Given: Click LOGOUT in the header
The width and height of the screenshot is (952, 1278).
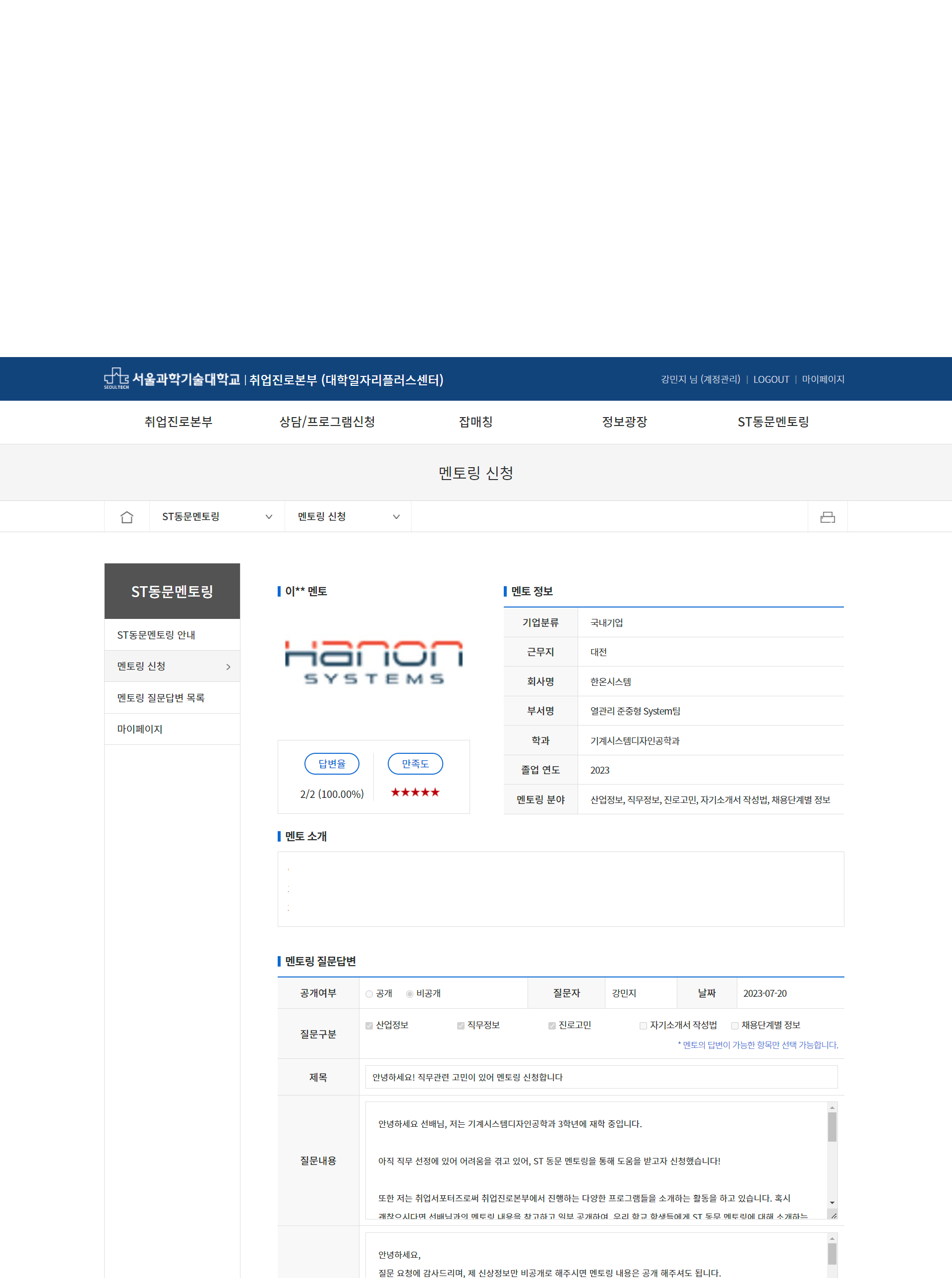Looking at the screenshot, I should click(x=771, y=379).
